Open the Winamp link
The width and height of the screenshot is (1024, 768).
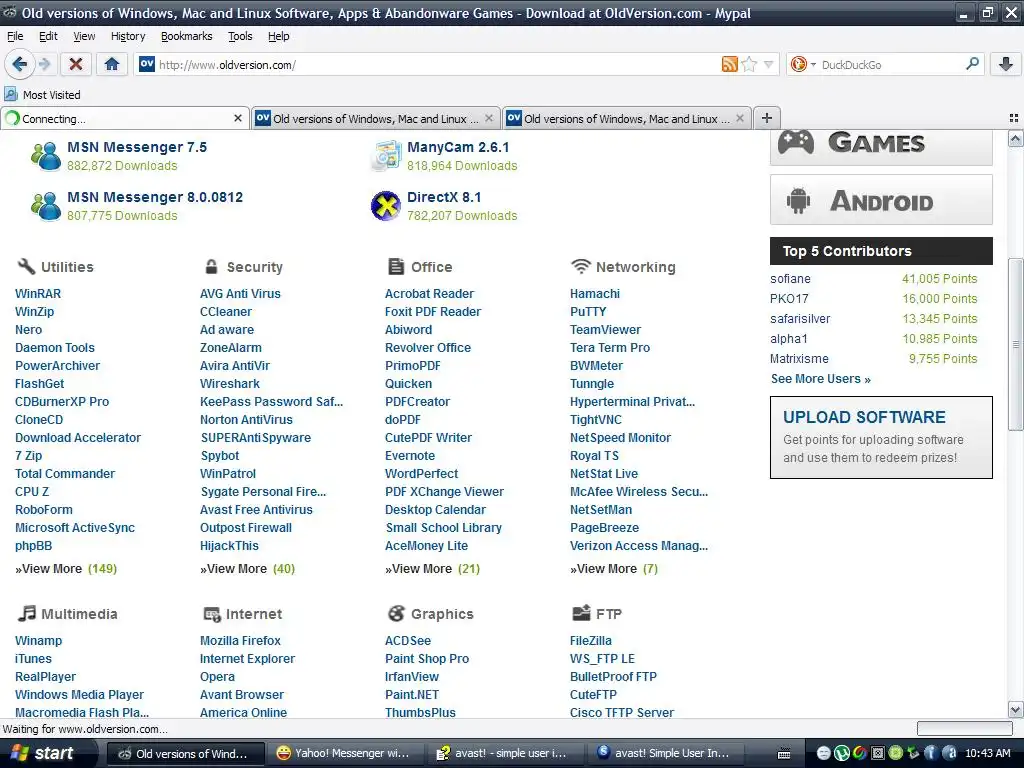[39, 640]
